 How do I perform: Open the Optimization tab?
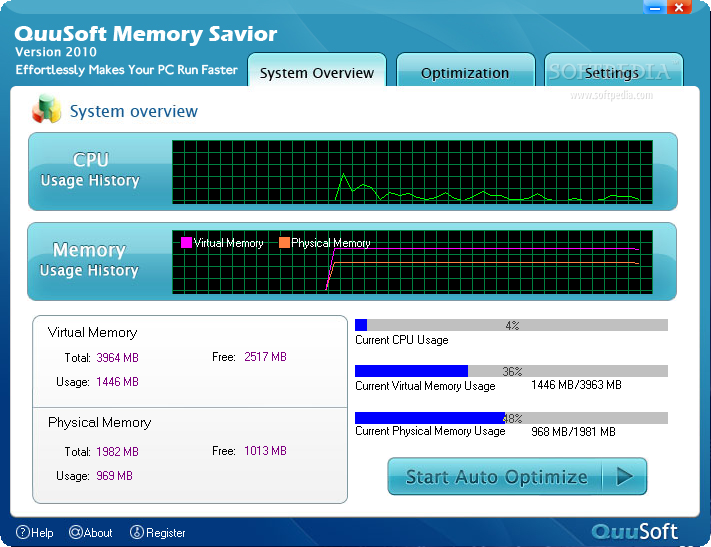(x=465, y=70)
